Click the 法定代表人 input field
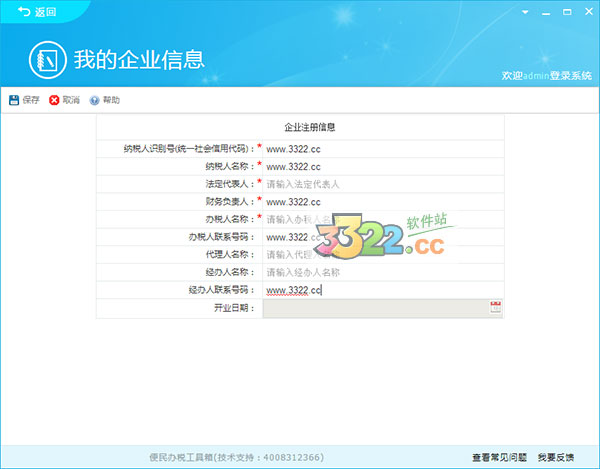The image size is (600, 469). click(383, 184)
